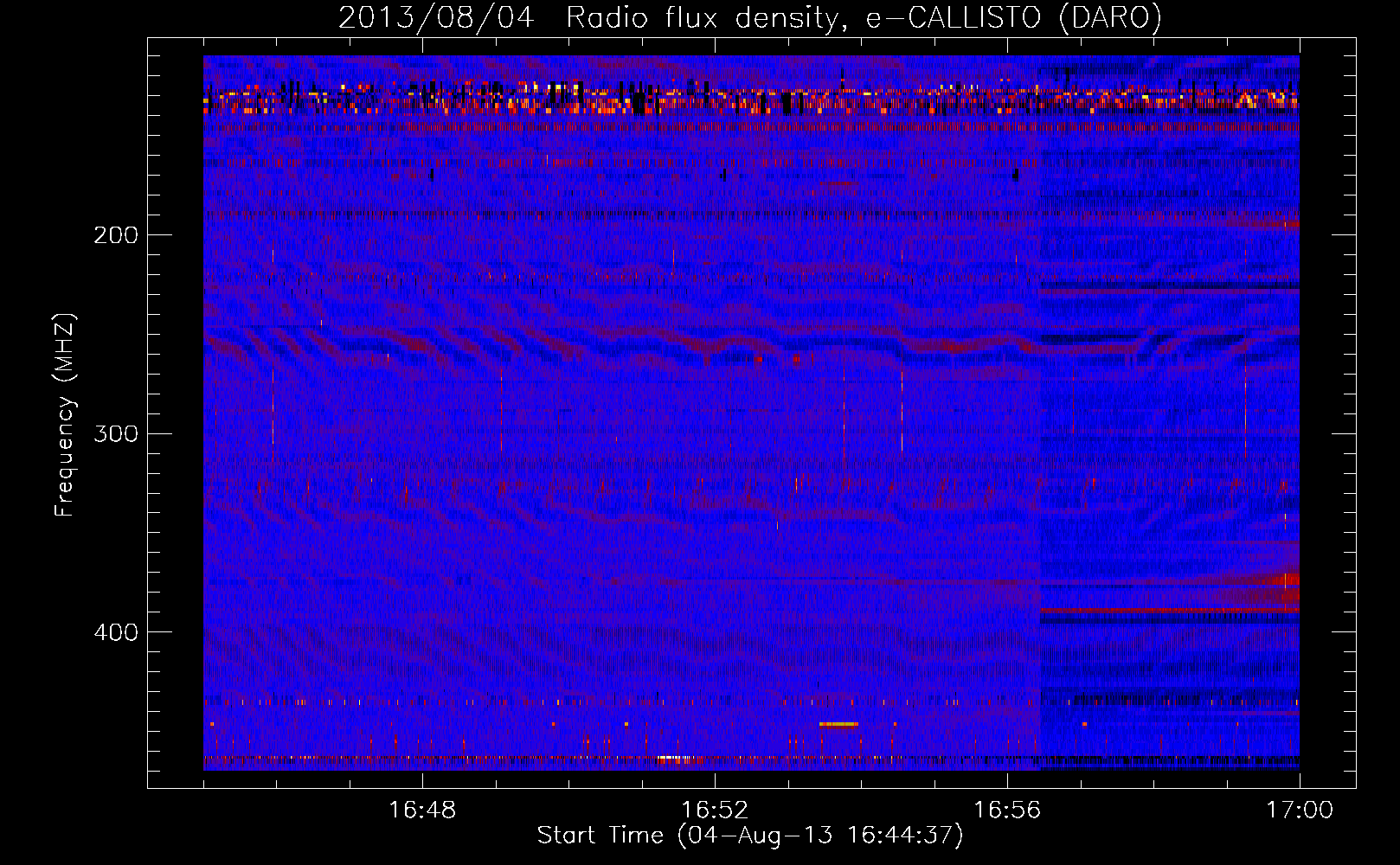1400x865 pixels.
Task: Click the 16:52 time tick label
Action: pyautogui.click(x=715, y=810)
